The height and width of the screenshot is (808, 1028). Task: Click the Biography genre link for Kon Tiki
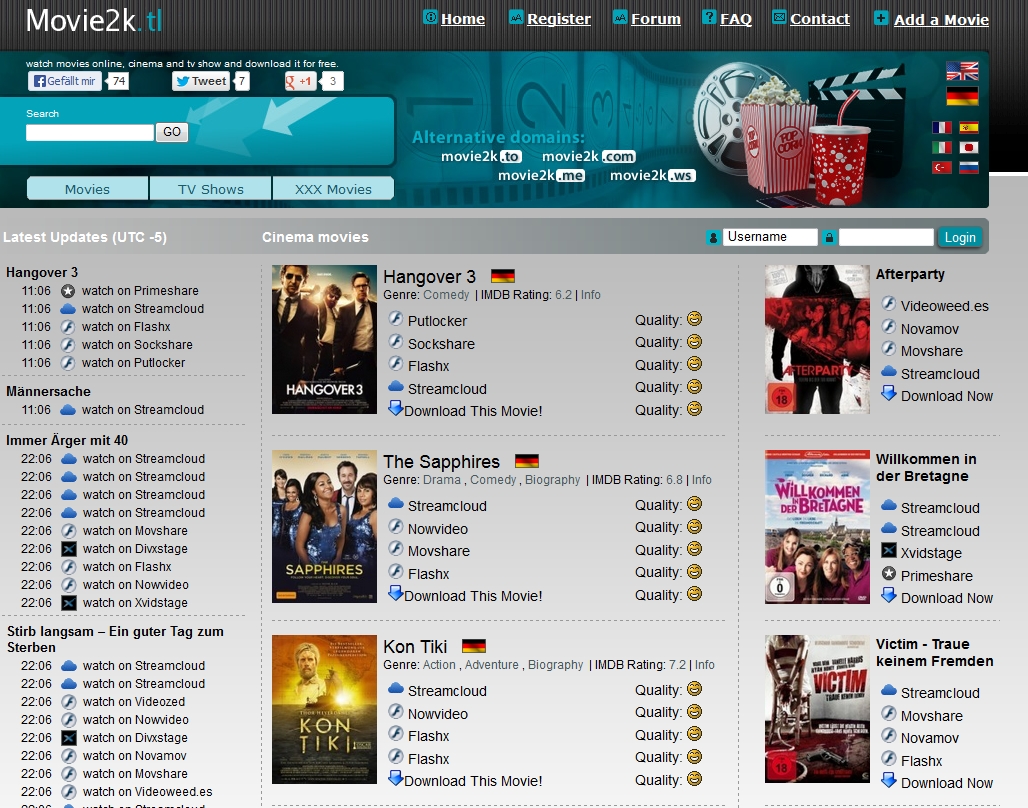click(555, 665)
